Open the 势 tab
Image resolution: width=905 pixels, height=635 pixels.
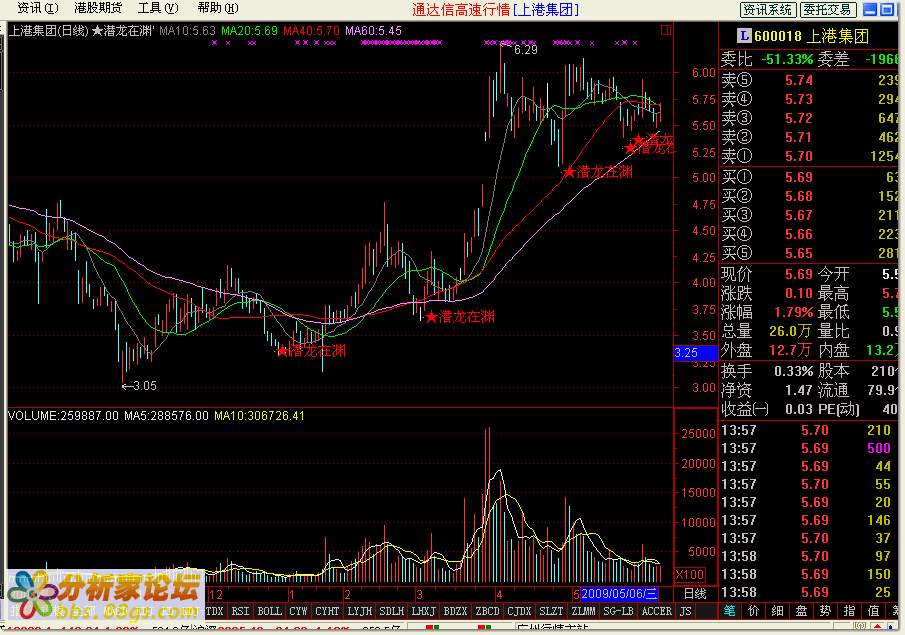tap(825, 611)
